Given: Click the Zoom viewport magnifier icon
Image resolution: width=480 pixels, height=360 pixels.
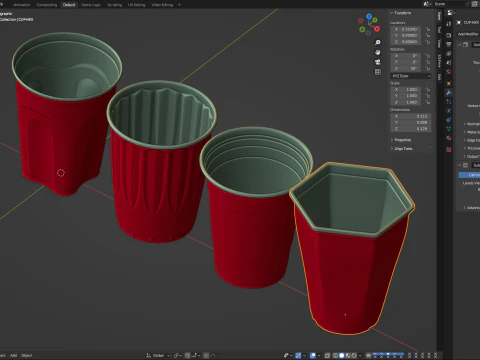Looking at the screenshot, I should click(378, 43).
